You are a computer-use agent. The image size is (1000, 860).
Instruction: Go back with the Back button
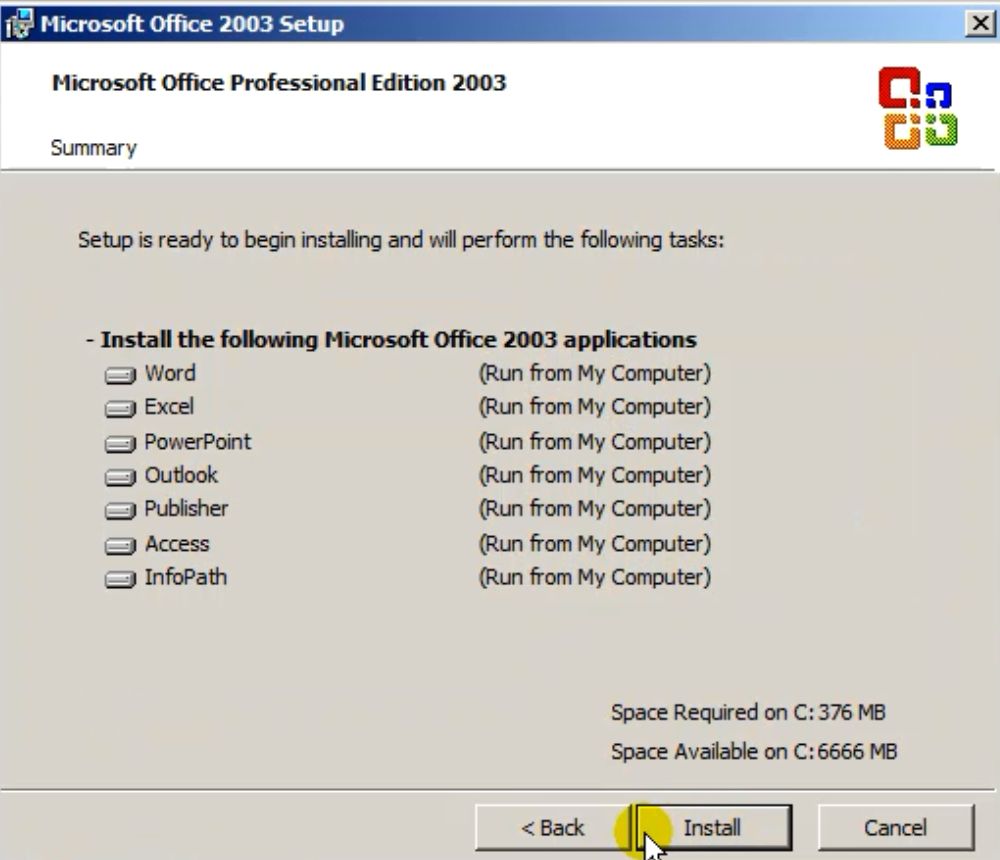coord(552,827)
